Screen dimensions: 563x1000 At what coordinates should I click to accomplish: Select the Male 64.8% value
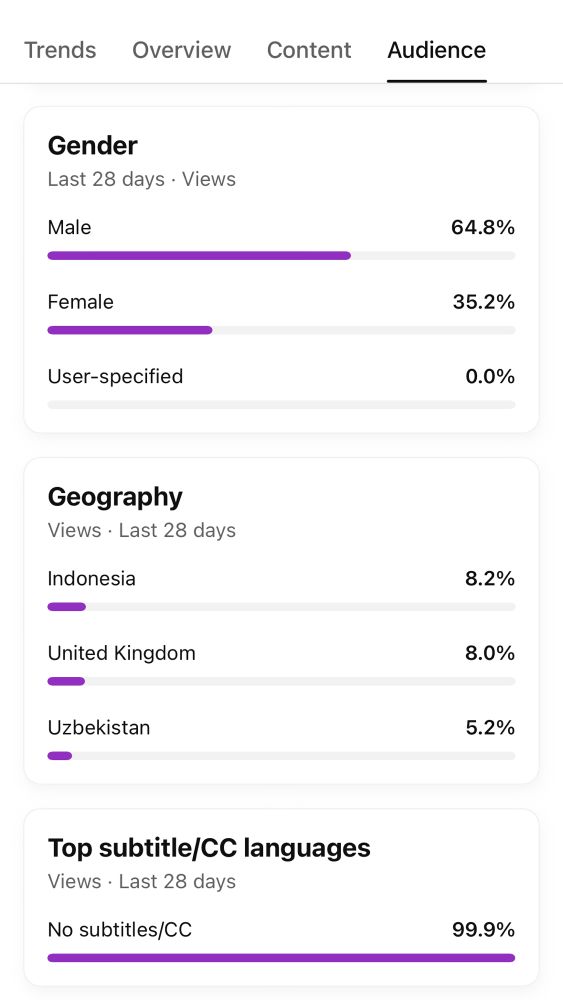pyautogui.click(x=483, y=227)
